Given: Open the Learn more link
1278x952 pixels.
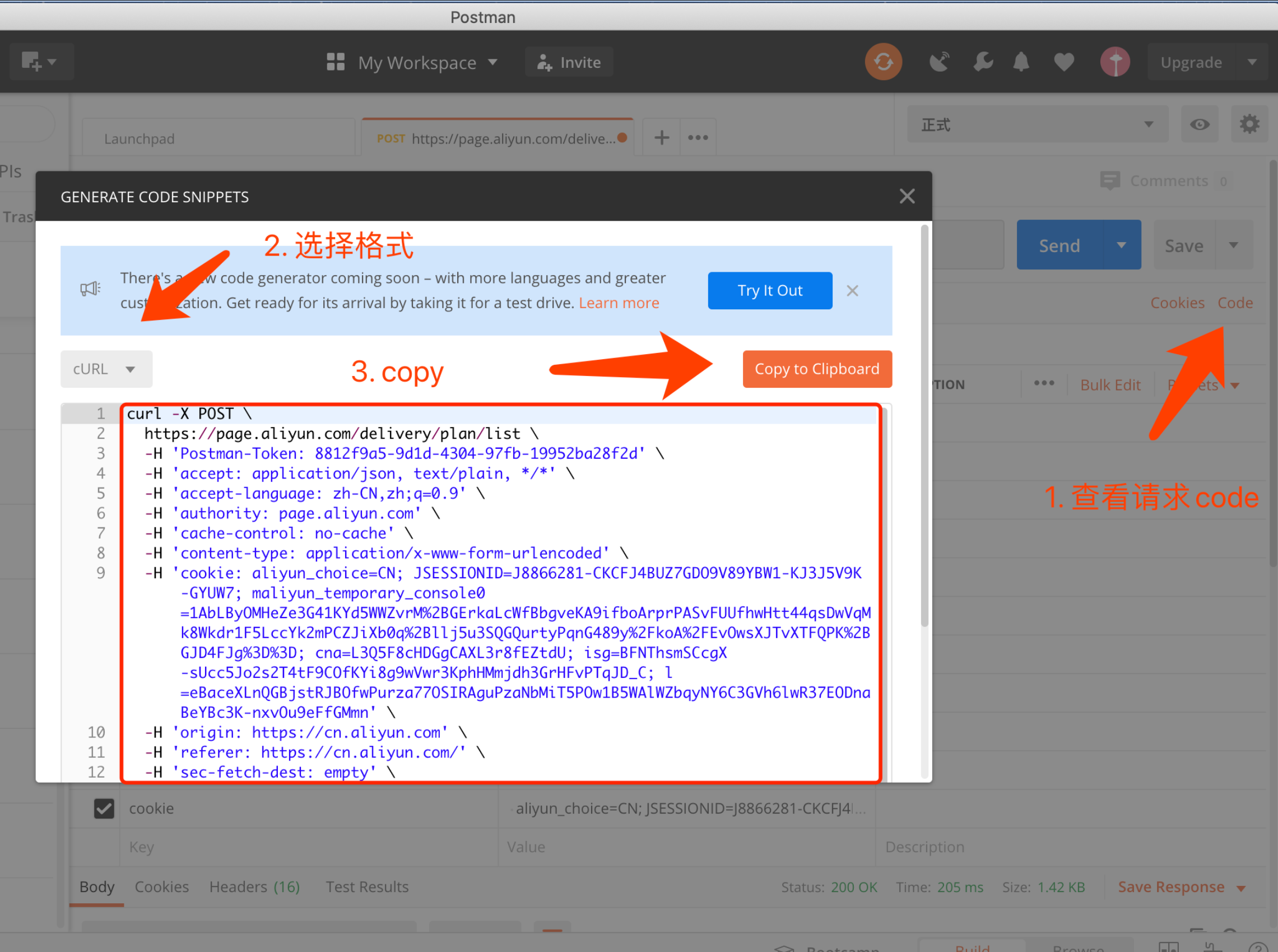Looking at the screenshot, I should click(618, 303).
